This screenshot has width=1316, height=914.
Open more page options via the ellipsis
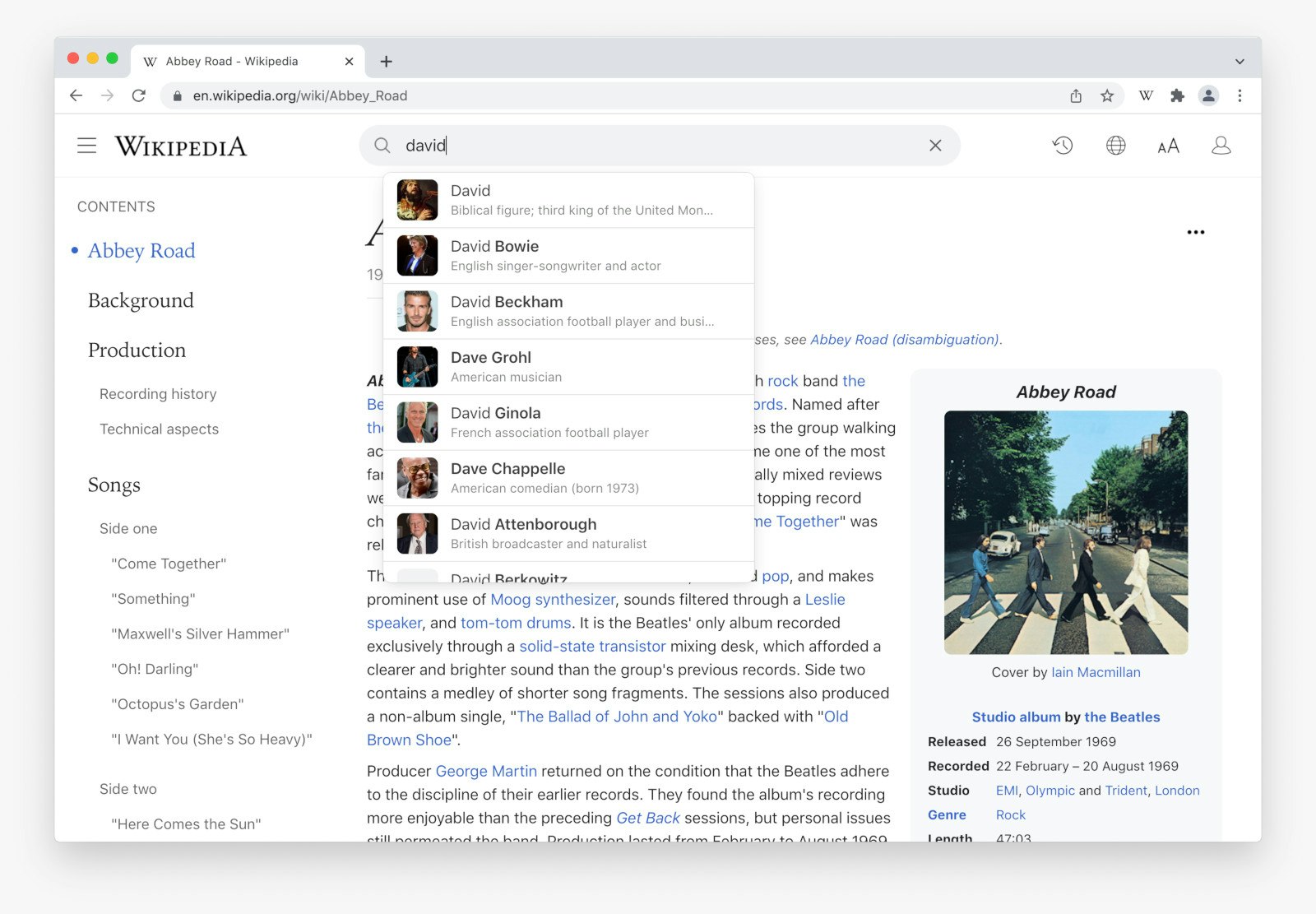[1197, 232]
